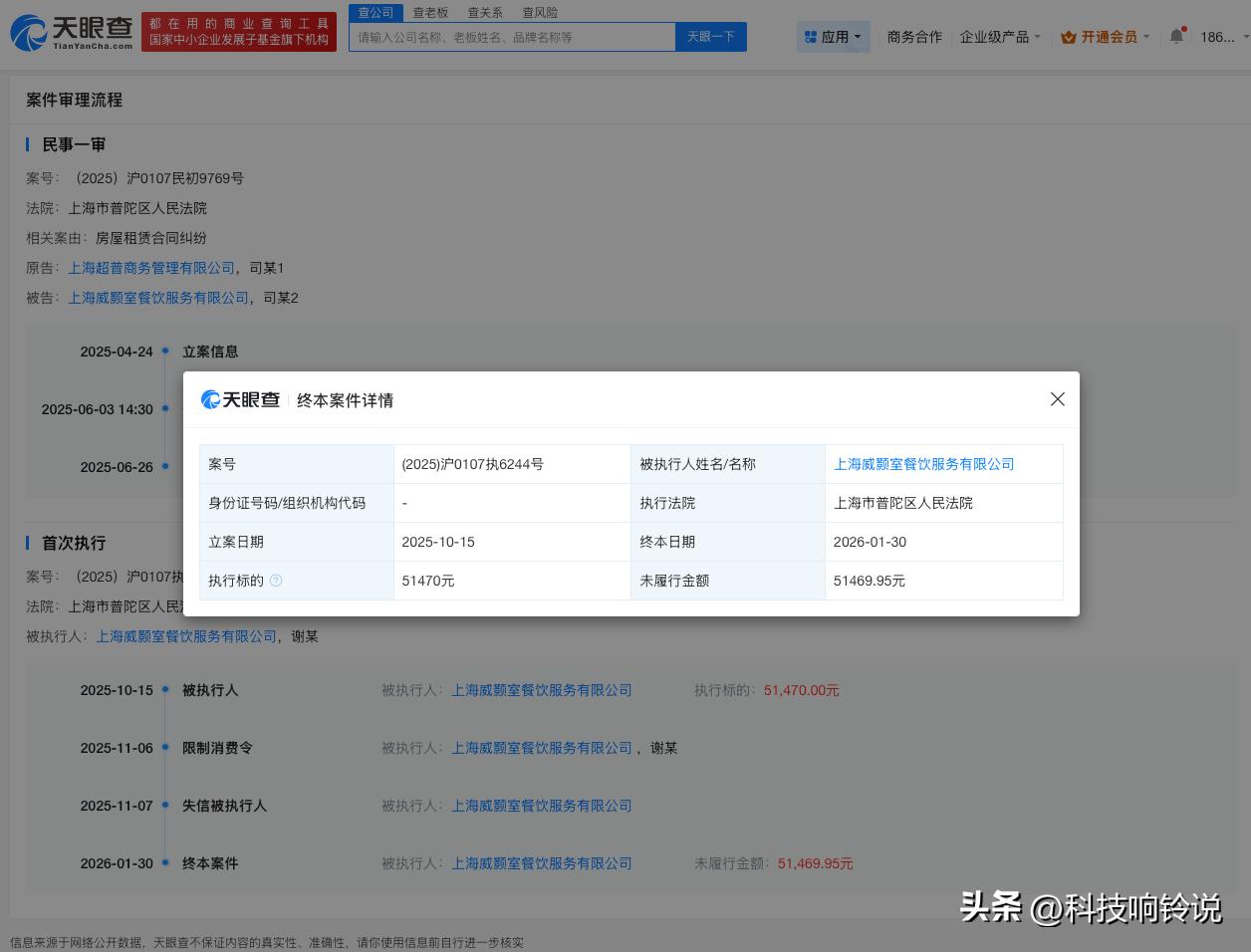The width and height of the screenshot is (1251, 952).
Task: Open the 186 account dropdown
Action: tap(1217, 37)
